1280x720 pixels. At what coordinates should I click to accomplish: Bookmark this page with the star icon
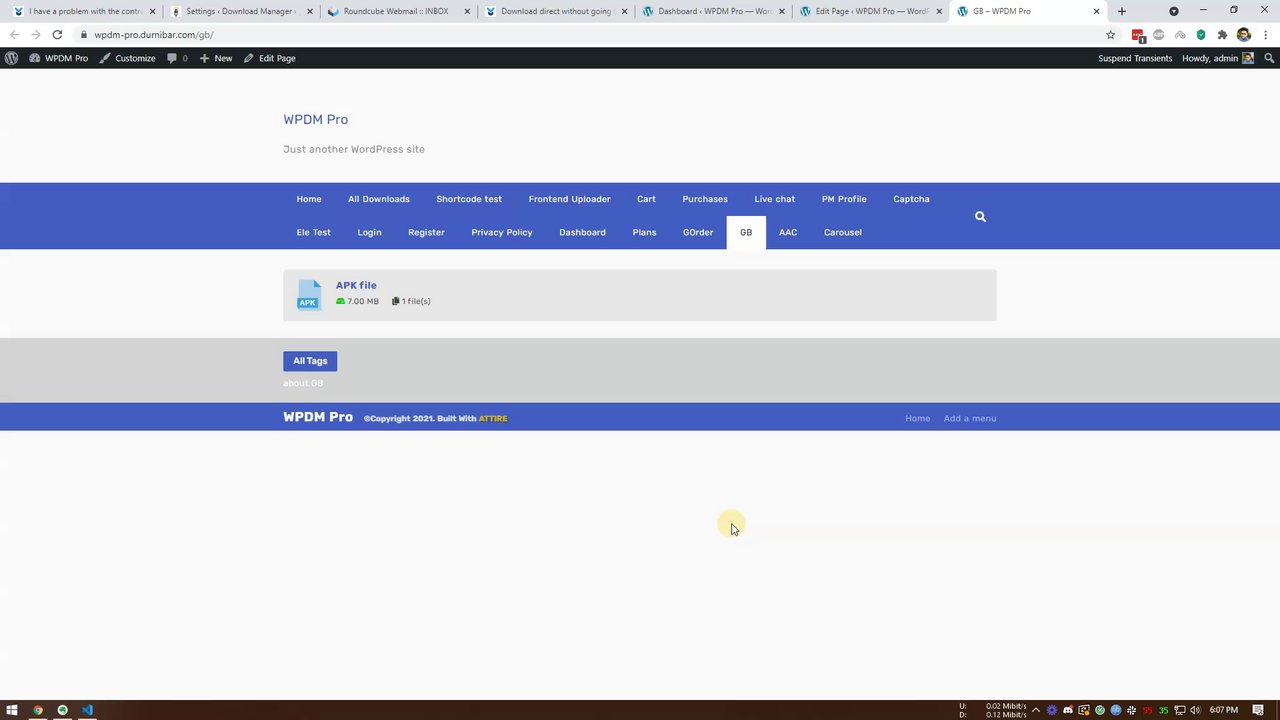click(1110, 35)
